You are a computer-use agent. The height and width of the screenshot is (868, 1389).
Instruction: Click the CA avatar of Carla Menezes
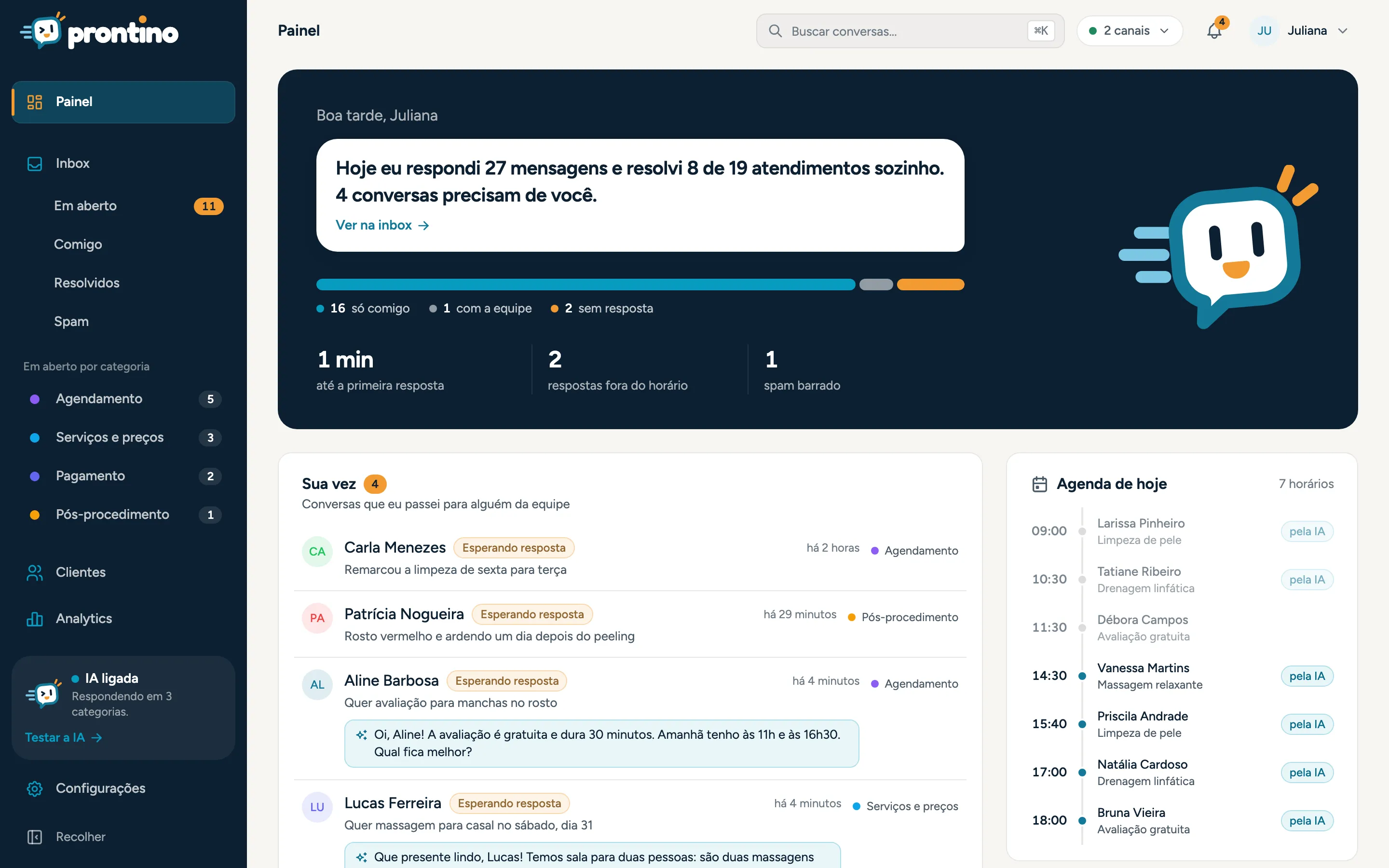(317, 552)
